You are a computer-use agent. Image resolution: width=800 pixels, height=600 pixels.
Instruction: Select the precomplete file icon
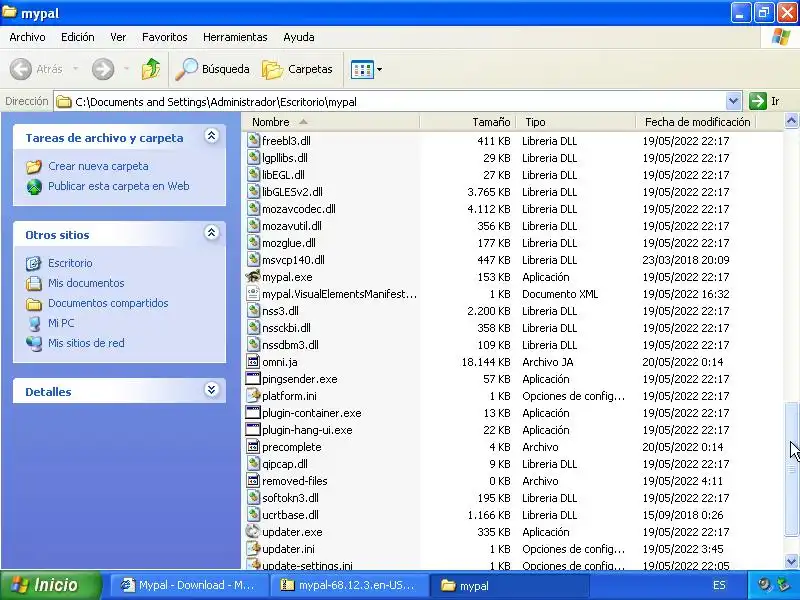click(x=253, y=446)
